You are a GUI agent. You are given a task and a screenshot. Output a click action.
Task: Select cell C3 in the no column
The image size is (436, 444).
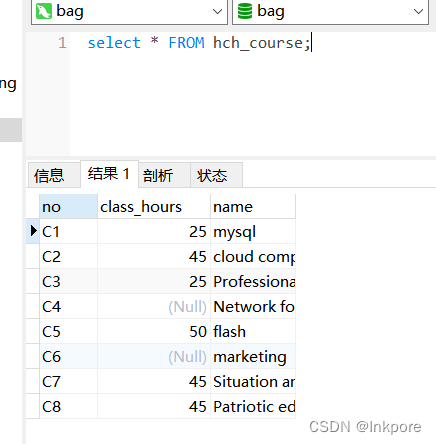coord(68,281)
